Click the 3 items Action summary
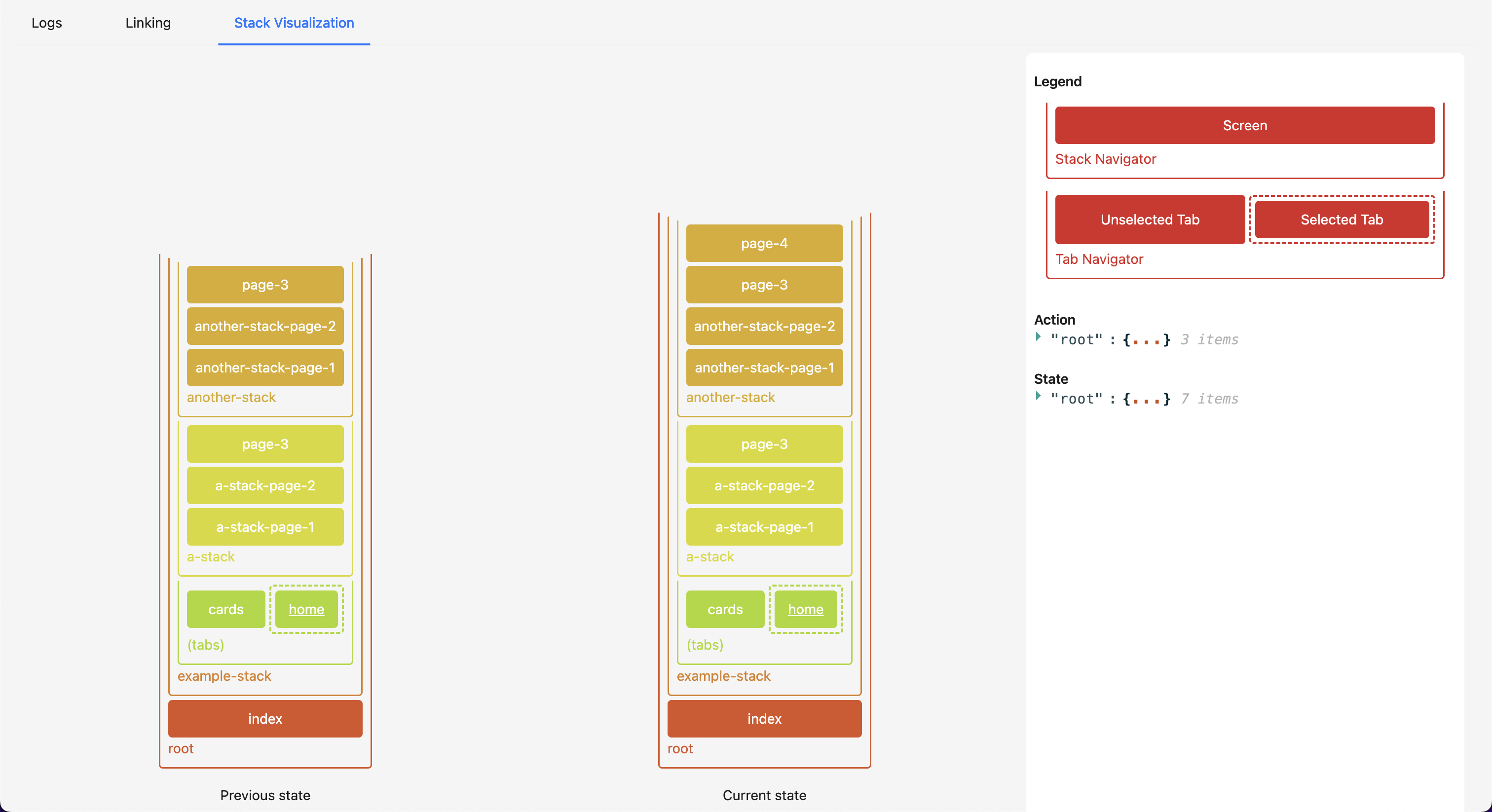 pyautogui.click(x=1209, y=339)
